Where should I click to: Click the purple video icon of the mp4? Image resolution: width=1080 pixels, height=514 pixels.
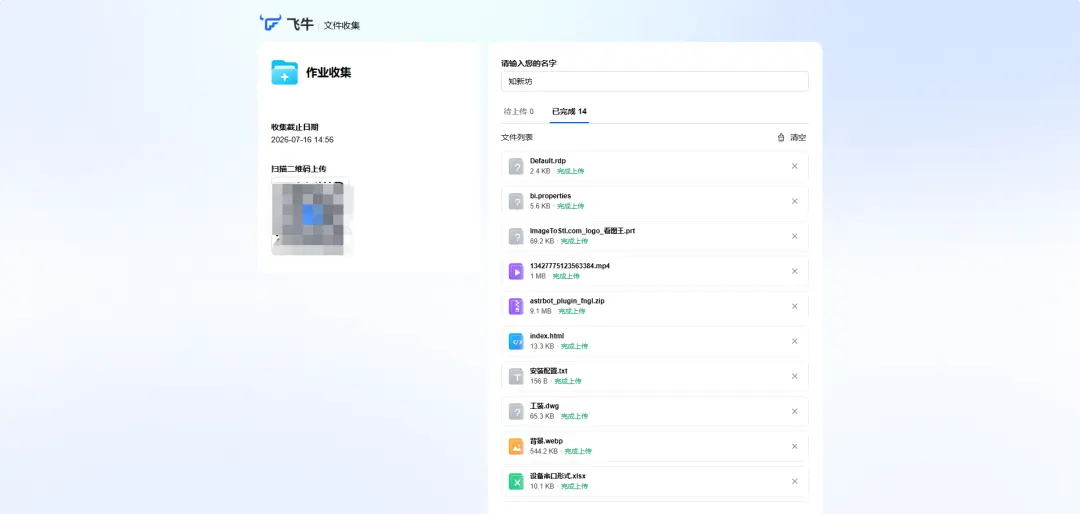click(x=516, y=271)
